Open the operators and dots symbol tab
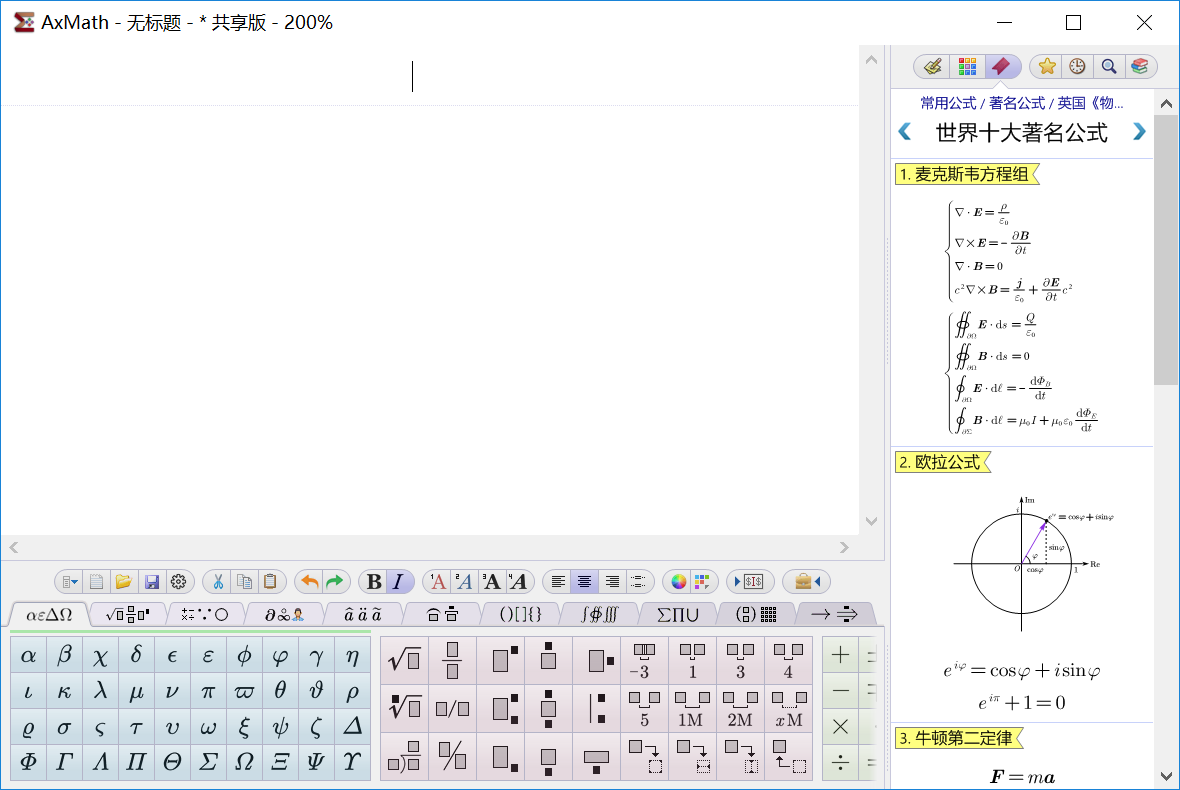The height and width of the screenshot is (790, 1180). tap(205, 615)
